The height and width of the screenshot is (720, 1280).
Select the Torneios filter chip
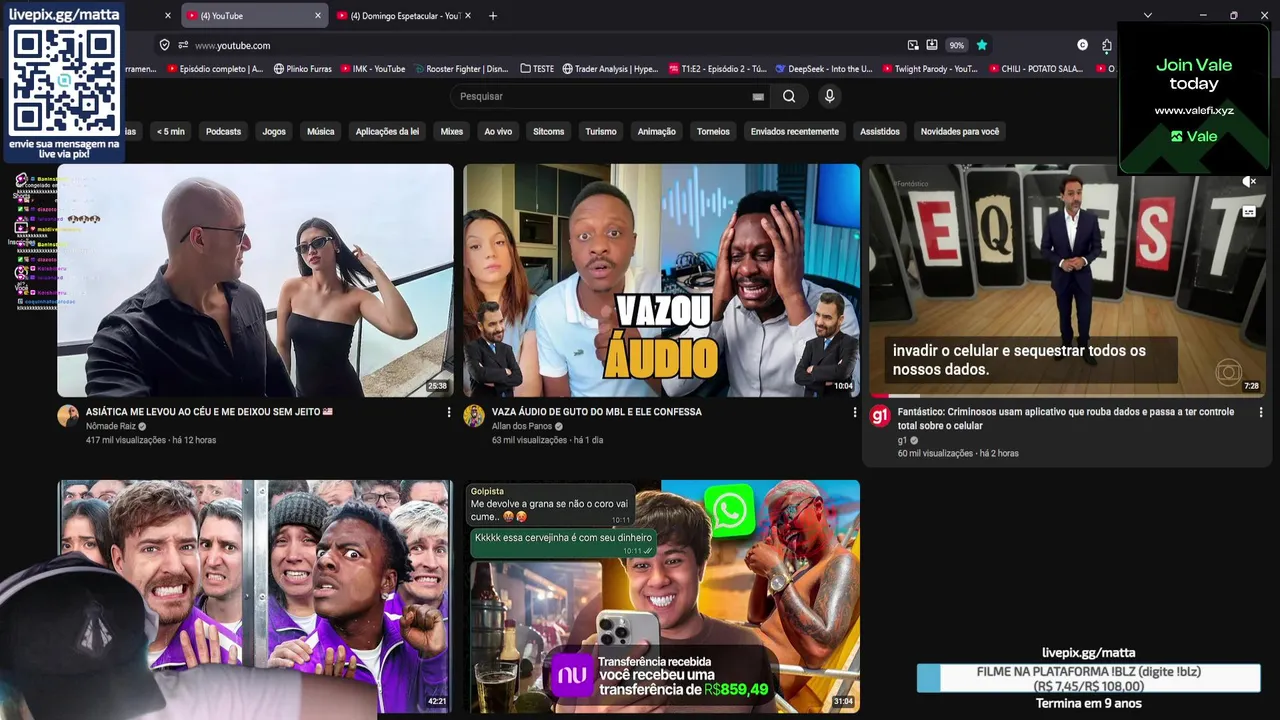(x=714, y=131)
